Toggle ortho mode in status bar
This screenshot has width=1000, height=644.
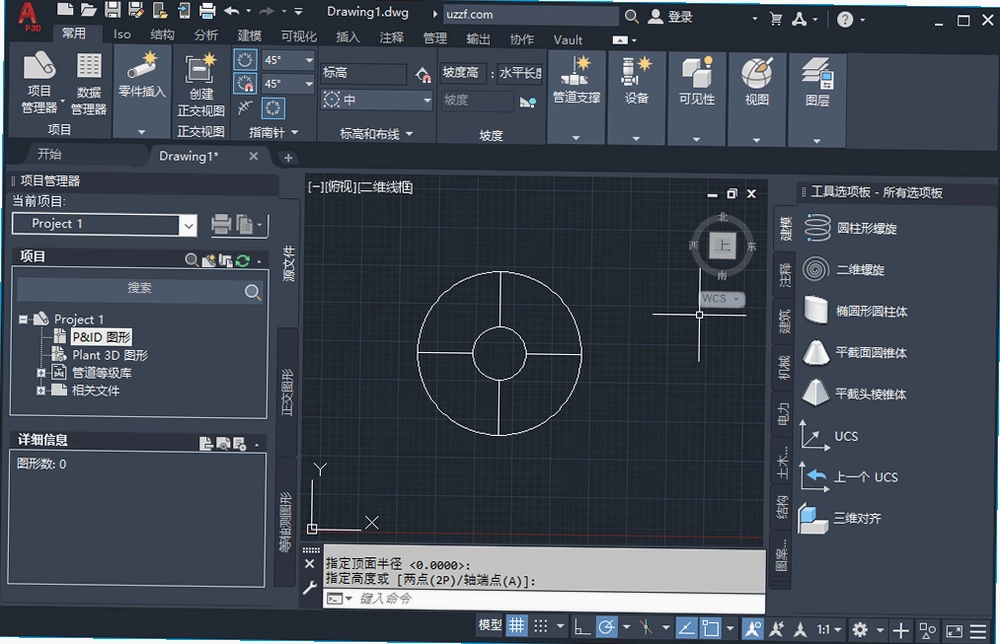pos(581,627)
